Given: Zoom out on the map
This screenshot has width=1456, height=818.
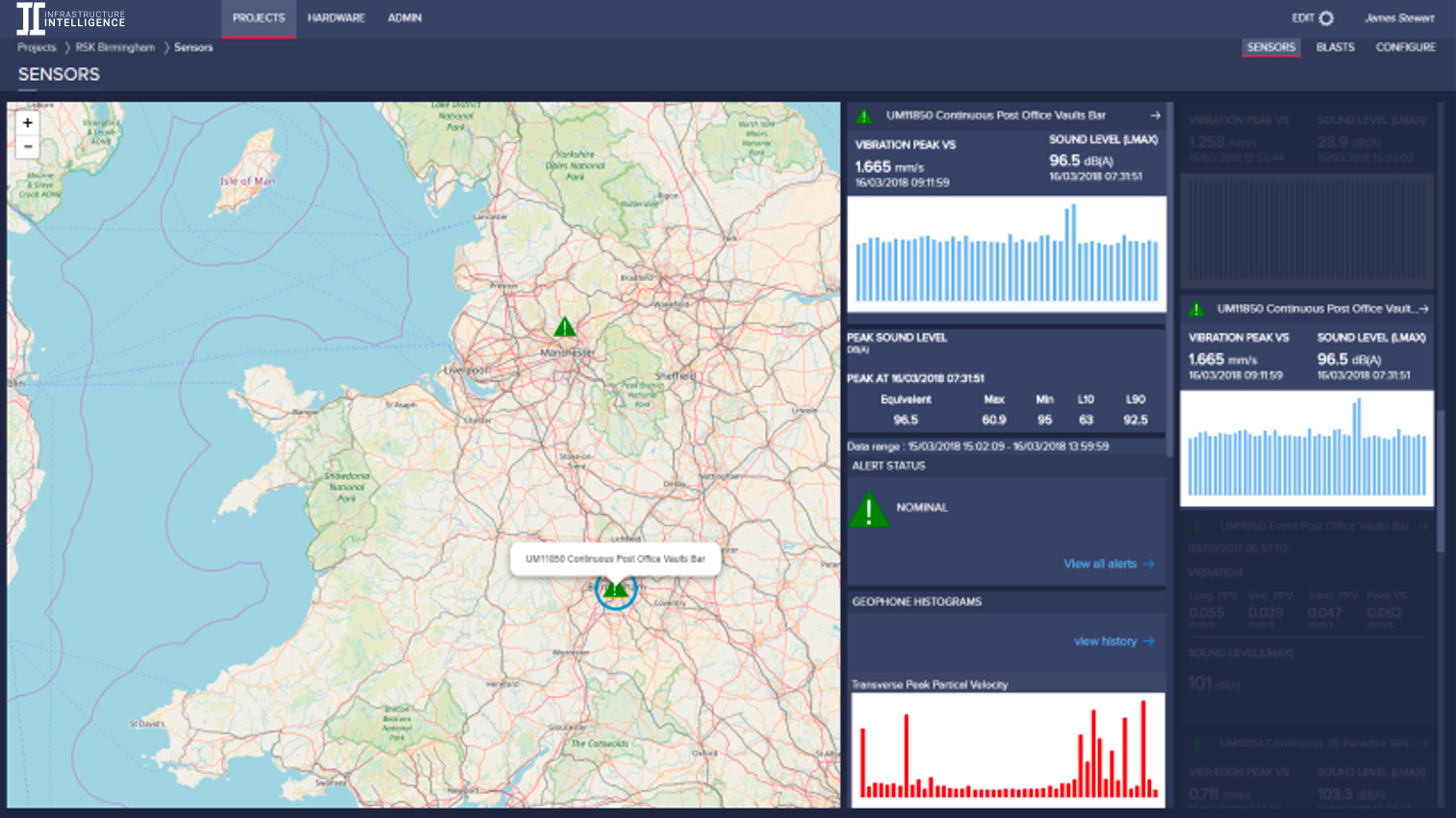Looking at the screenshot, I should click(x=28, y=146).
